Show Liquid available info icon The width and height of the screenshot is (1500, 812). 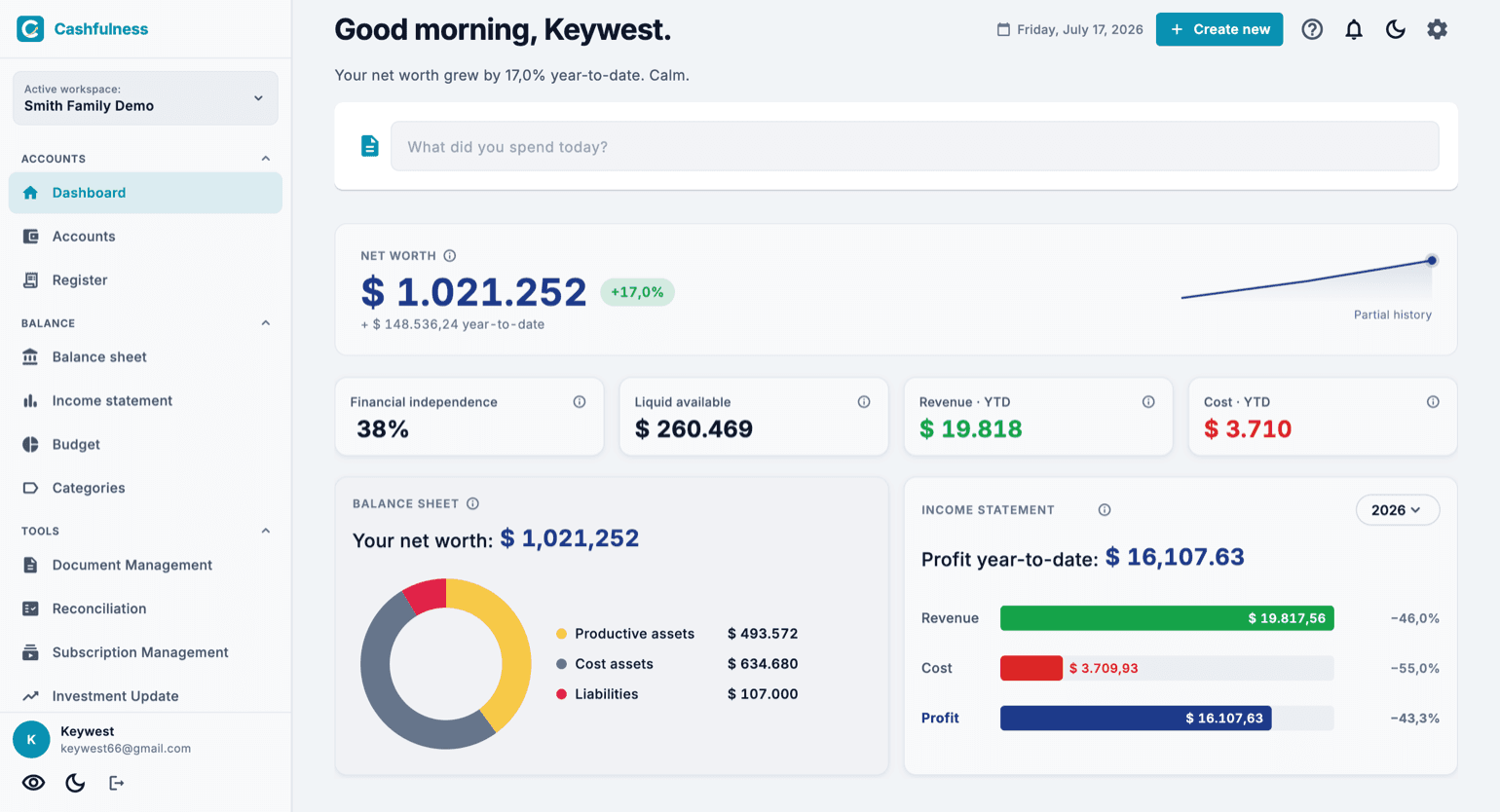click(x=864, y=402)
